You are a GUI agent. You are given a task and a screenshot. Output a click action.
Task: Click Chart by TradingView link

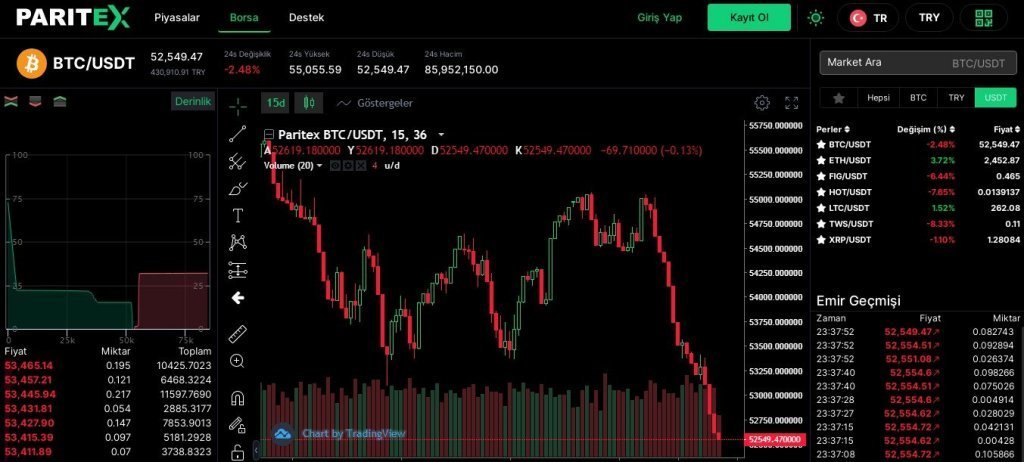353,433
